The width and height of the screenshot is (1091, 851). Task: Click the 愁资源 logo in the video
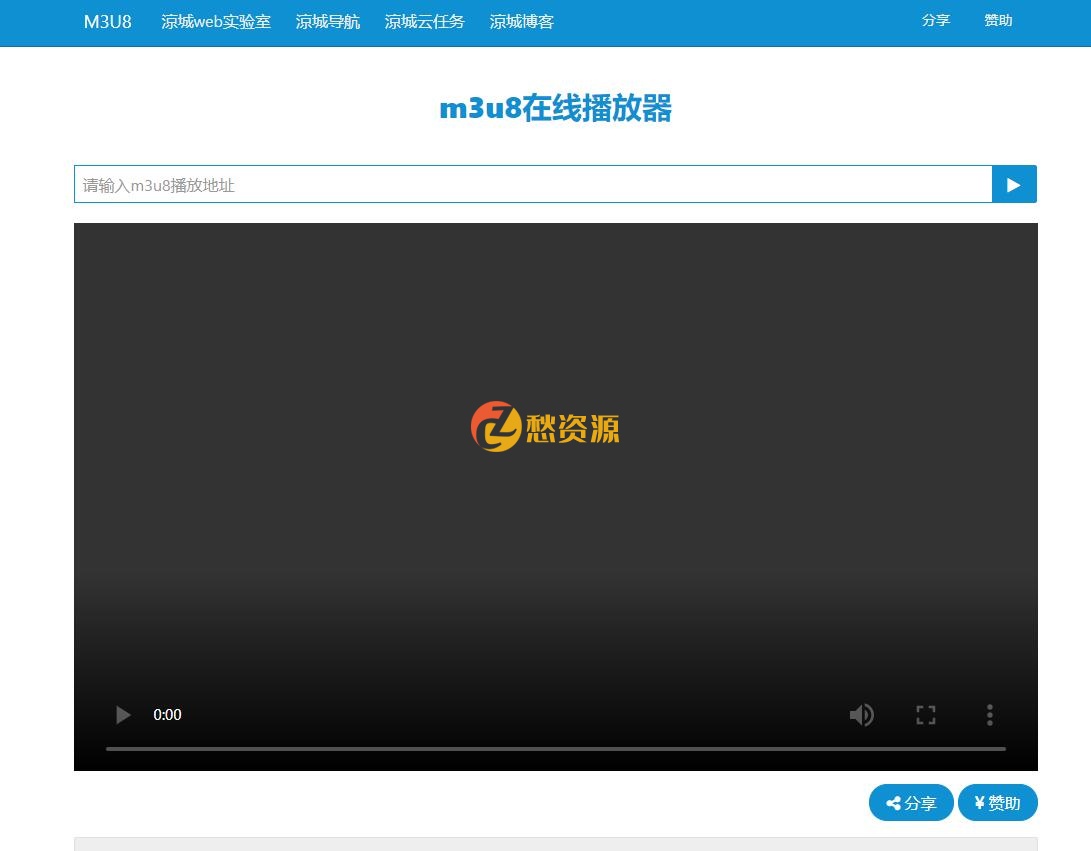click(545, 427)
